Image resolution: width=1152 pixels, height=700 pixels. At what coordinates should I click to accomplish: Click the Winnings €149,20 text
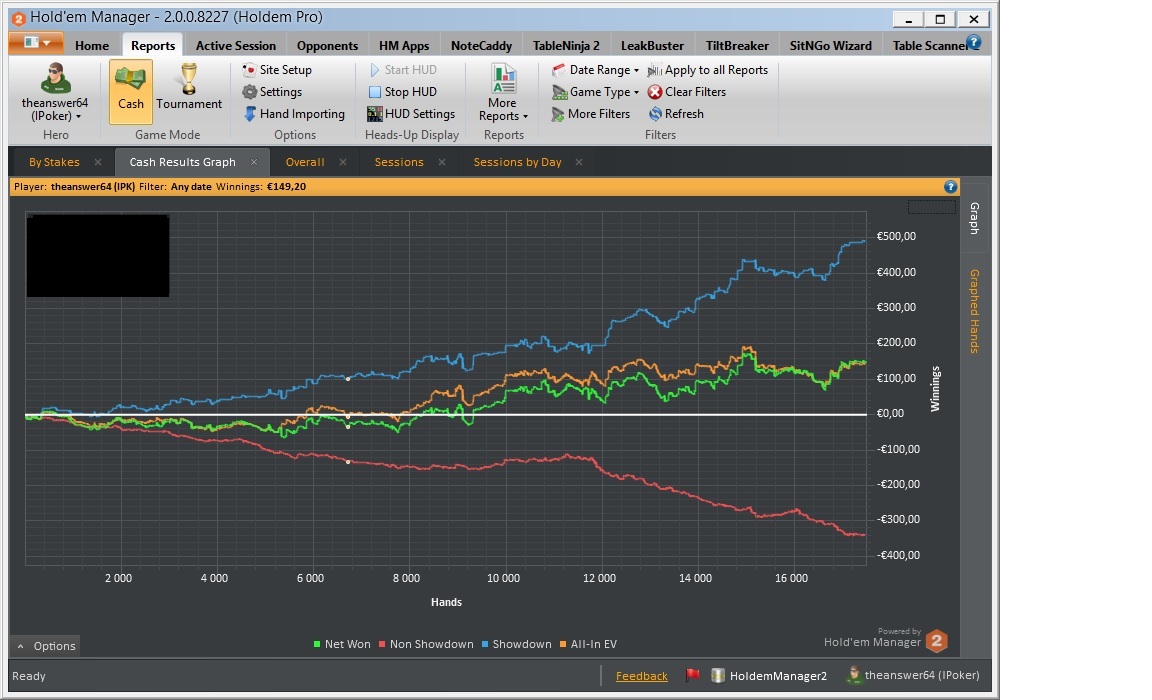click(261, 187)
